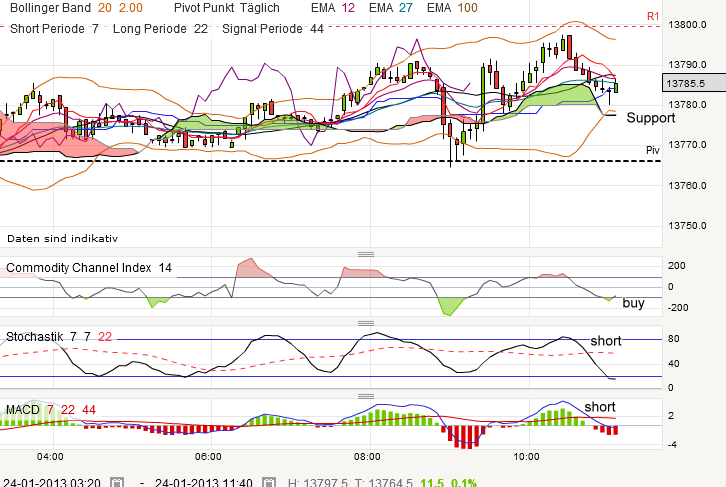Select the Commodity Channel Index 14 label
The height and width of the screenshot is (487, 726).
(89, 268)
